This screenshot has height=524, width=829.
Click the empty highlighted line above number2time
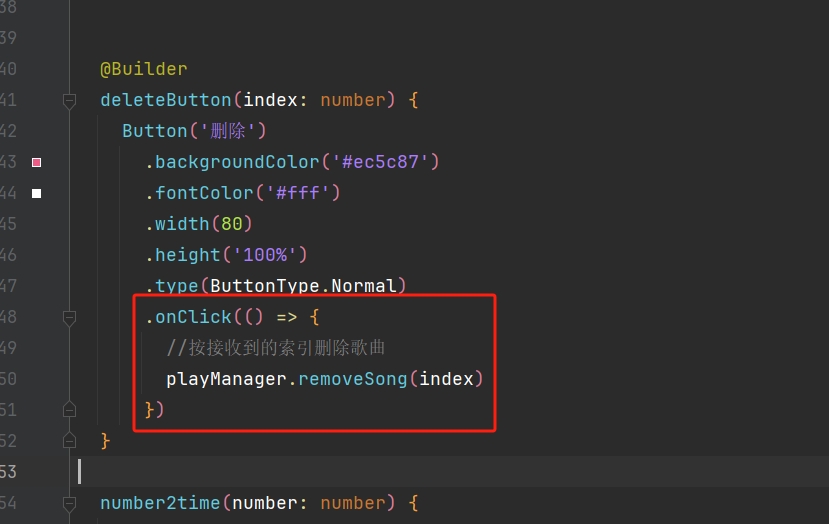point(400,471)
